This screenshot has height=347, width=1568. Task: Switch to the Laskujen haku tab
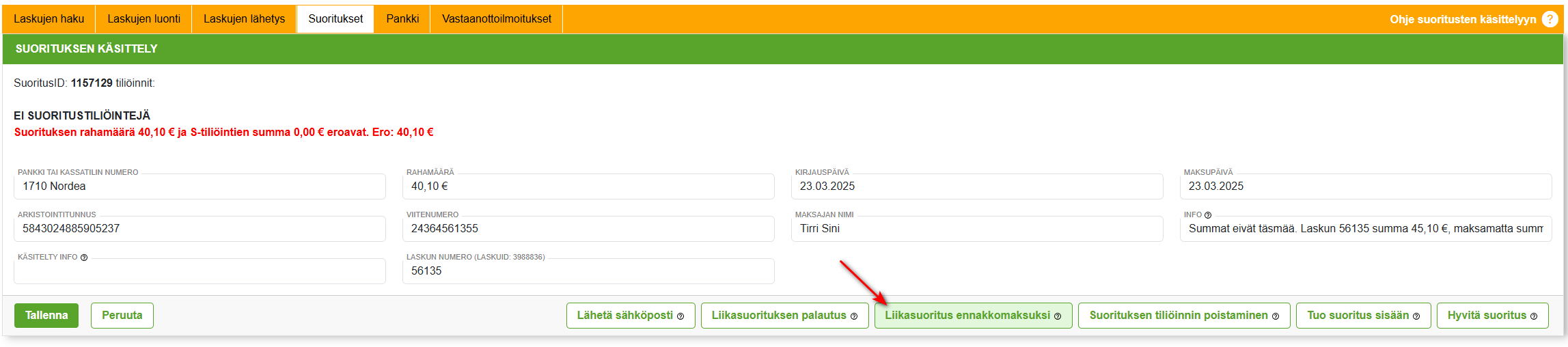point(49,19)
